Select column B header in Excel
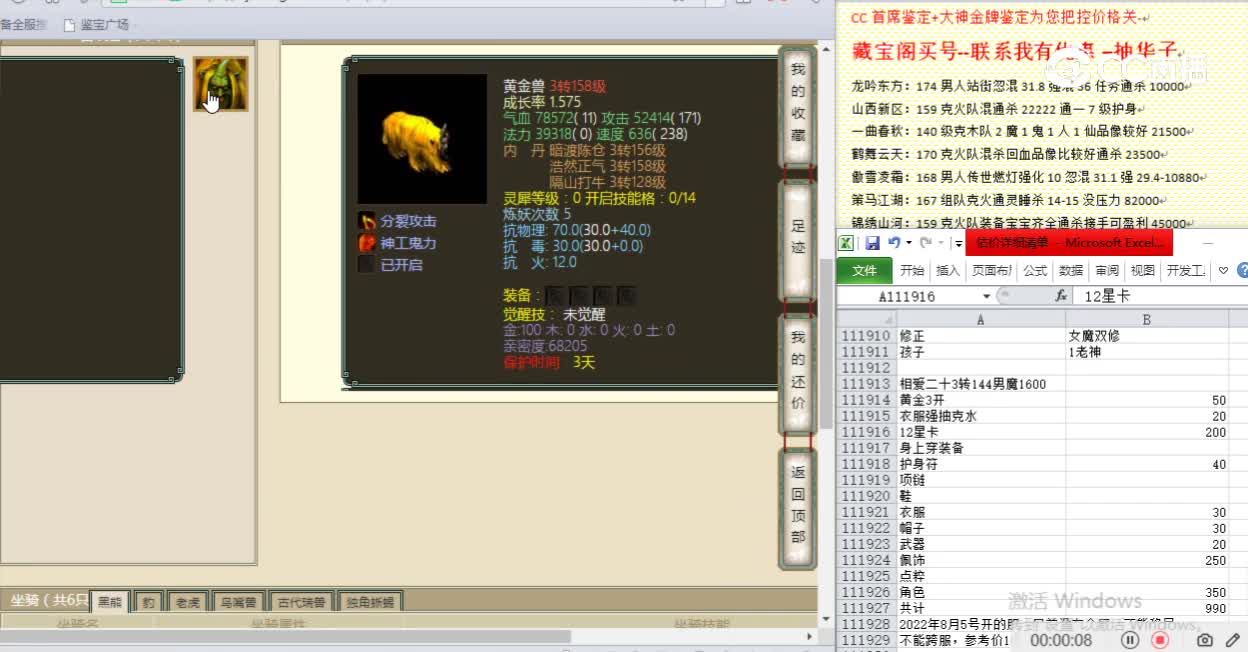The image size is (1248, 652). click(x=1147, y=319)
